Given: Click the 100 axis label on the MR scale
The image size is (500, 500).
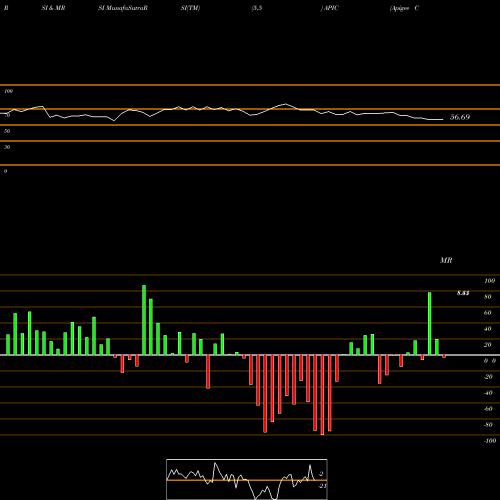Looking at the screenshot, I should tap(490, 281).
